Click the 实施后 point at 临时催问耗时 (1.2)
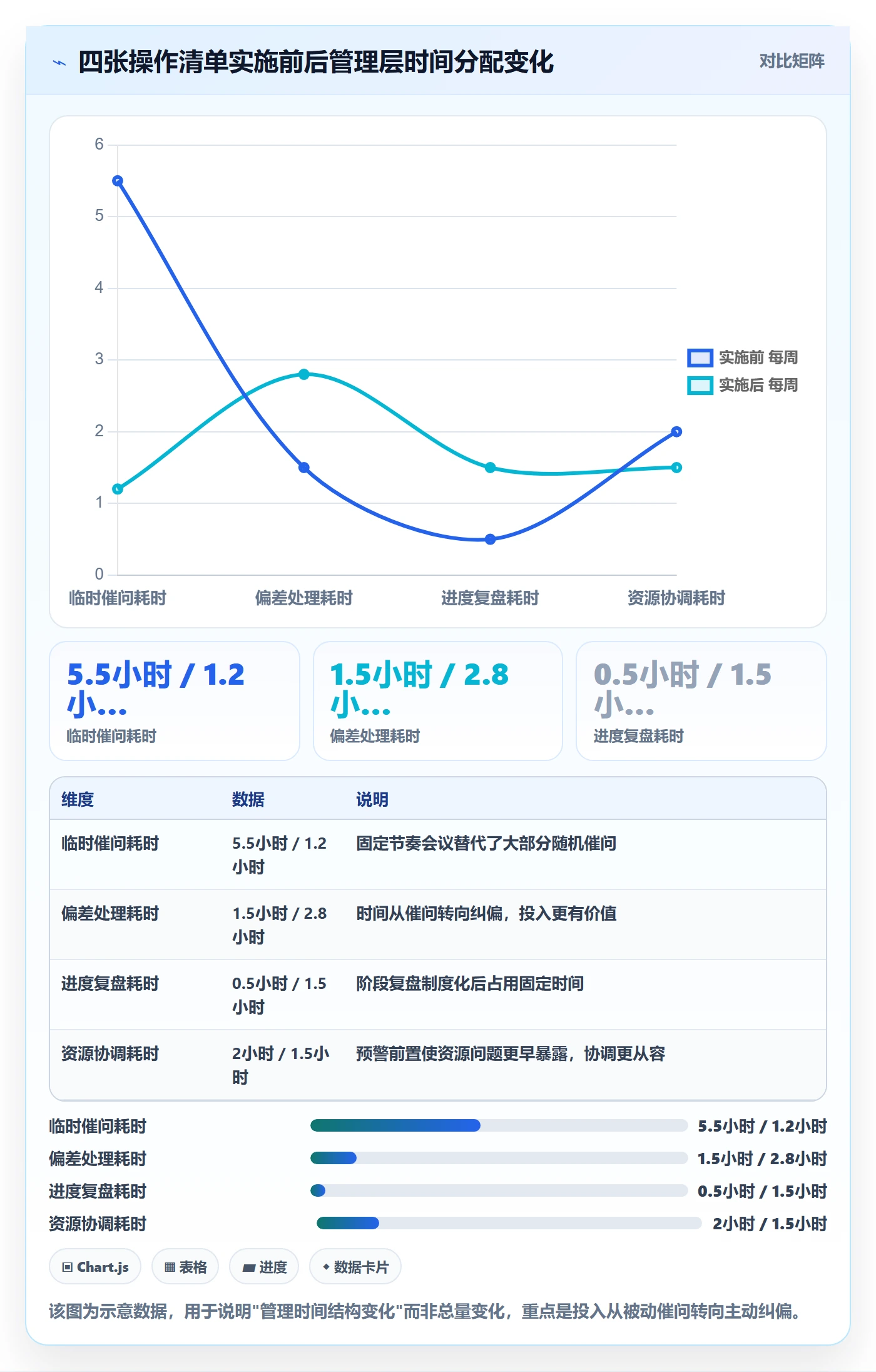This screenshot has width=876, height=1372. (118, 489)
